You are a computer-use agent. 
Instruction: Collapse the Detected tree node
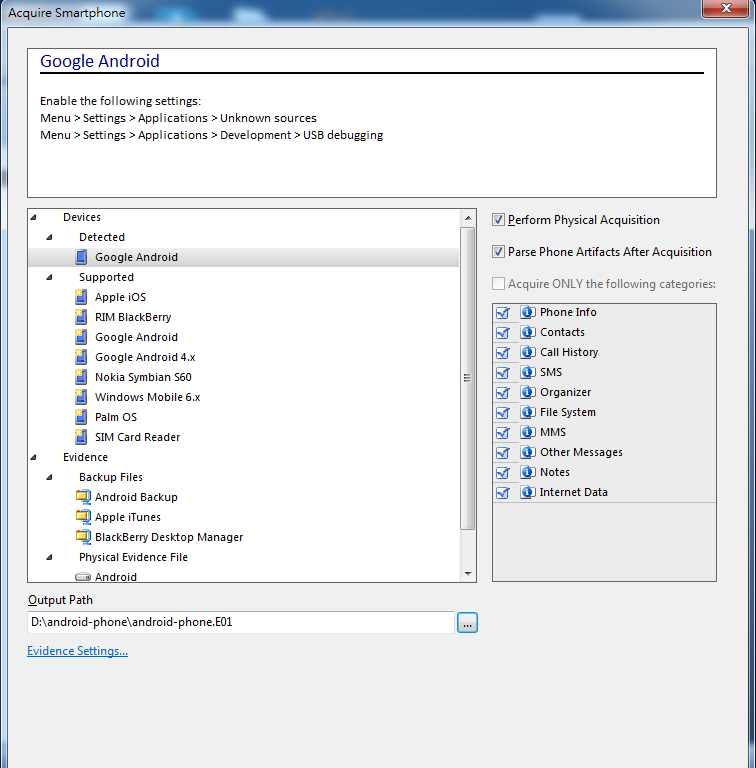[49, 237]
